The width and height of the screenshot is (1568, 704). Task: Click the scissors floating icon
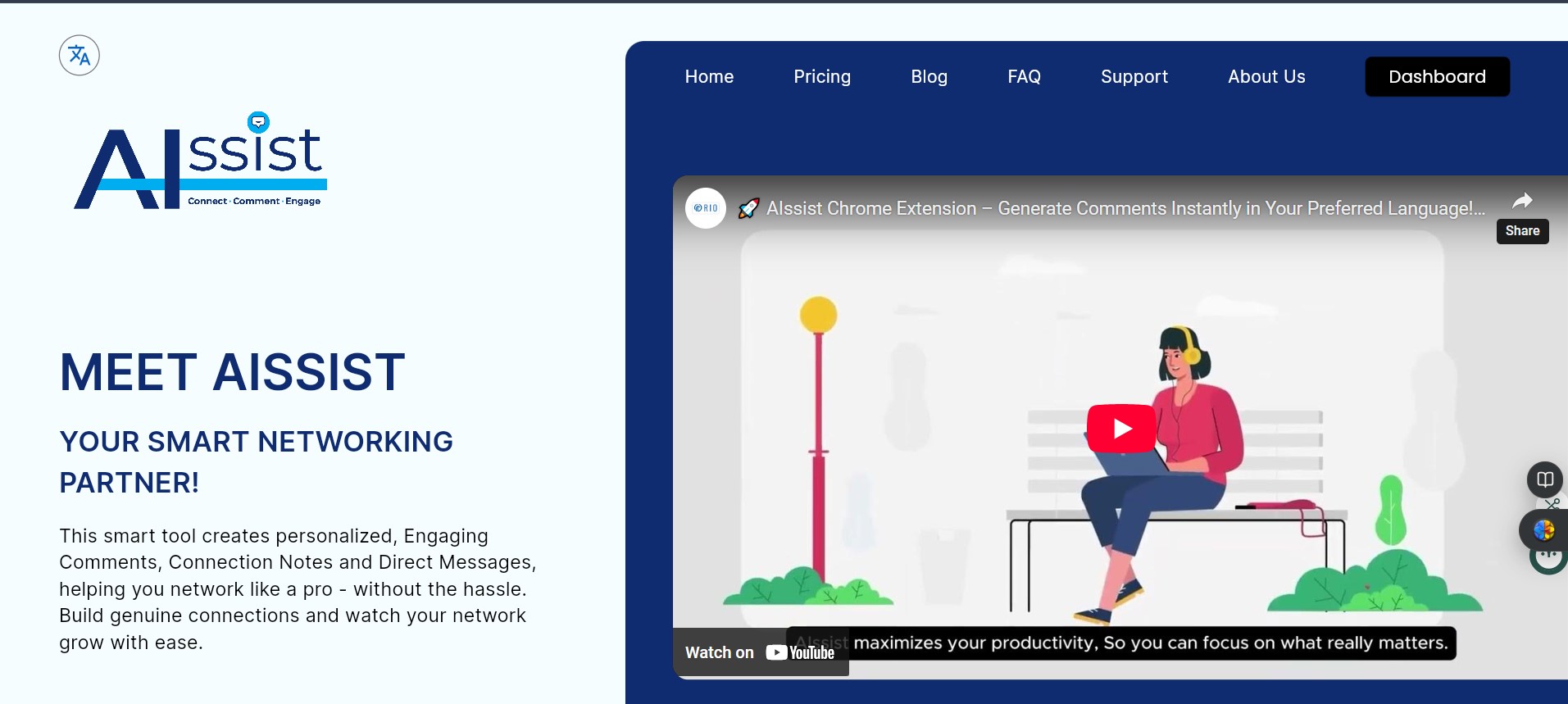[1552, 503]
